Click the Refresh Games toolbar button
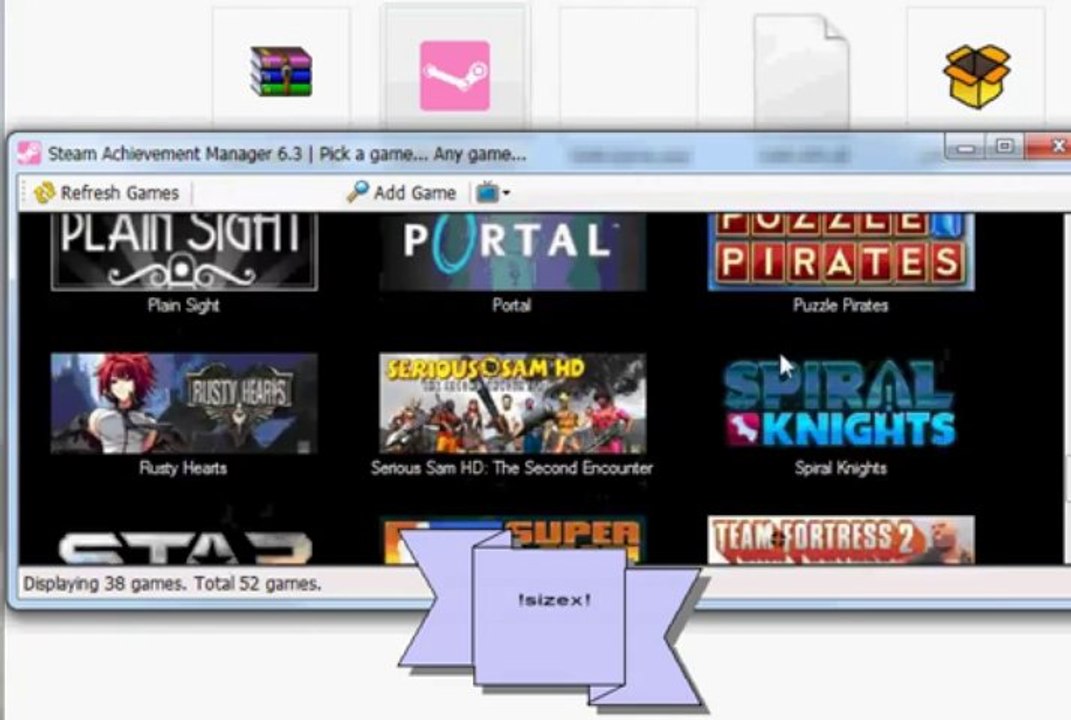 (x=107, y=193)
